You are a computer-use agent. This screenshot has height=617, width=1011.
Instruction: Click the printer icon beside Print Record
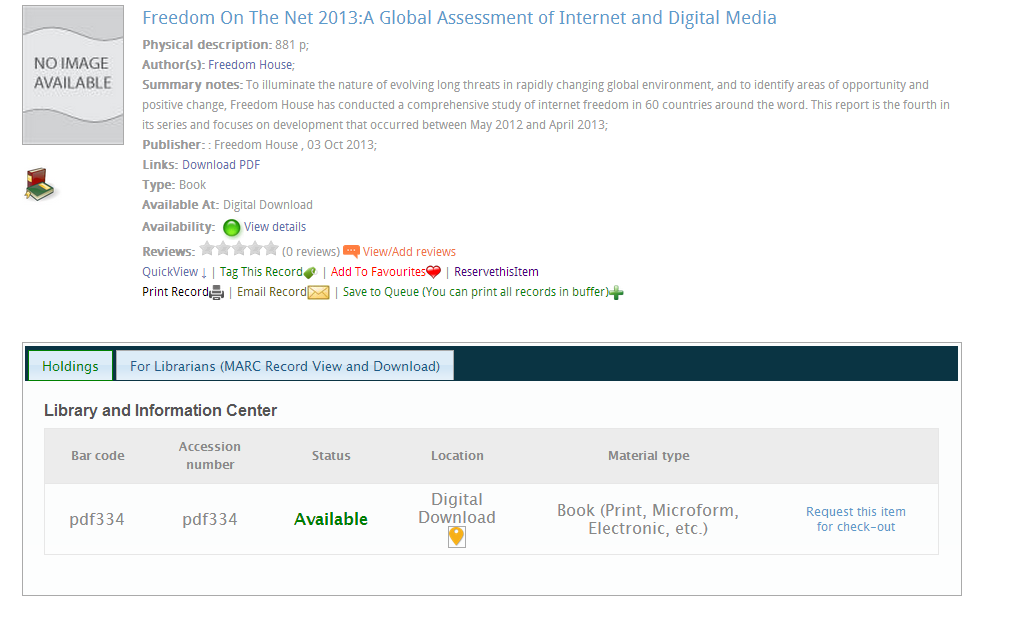coord(217,293)
